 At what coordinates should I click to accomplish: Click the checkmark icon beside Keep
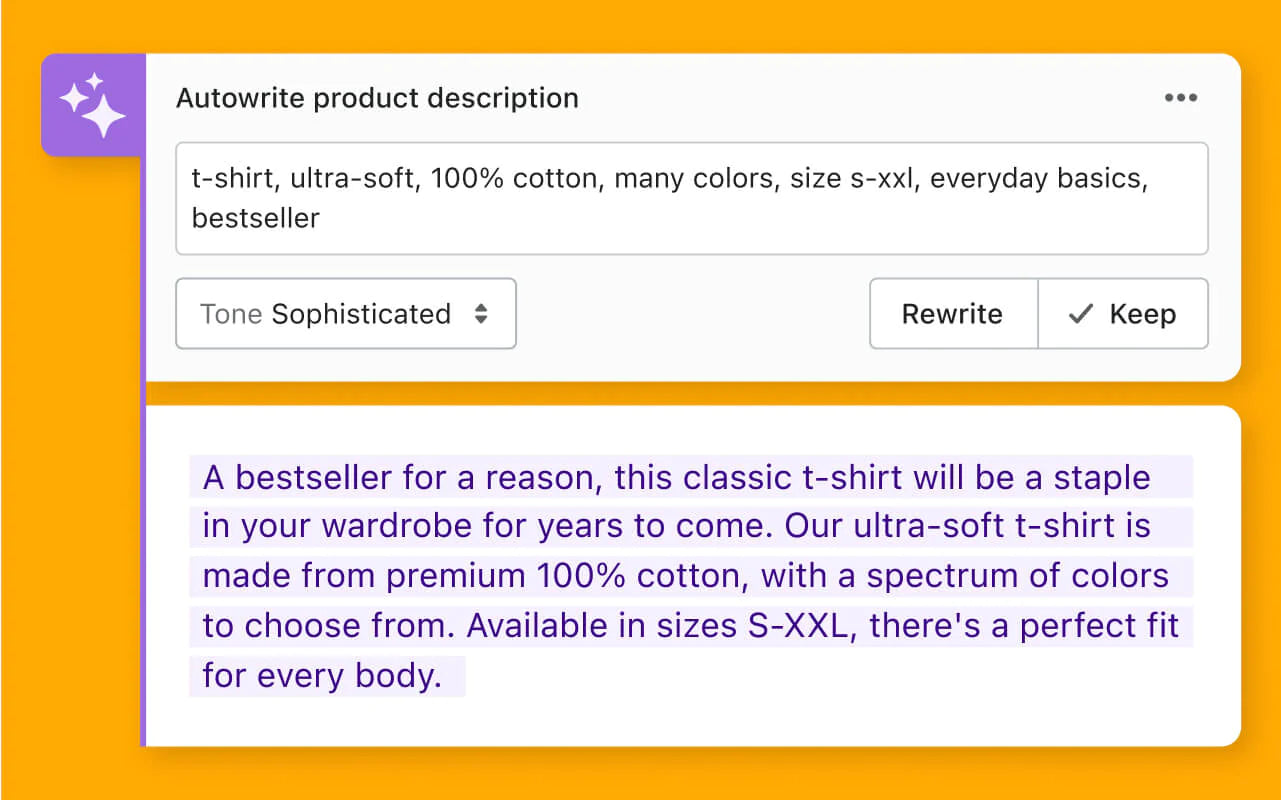[x=1081, y=314]
